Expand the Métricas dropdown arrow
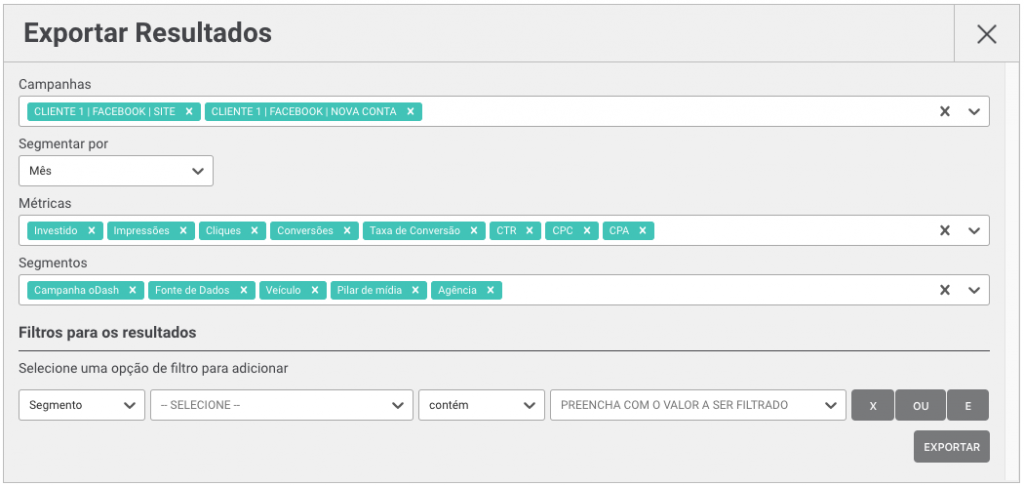1024x486 pixels. click(x=974, y=231)
